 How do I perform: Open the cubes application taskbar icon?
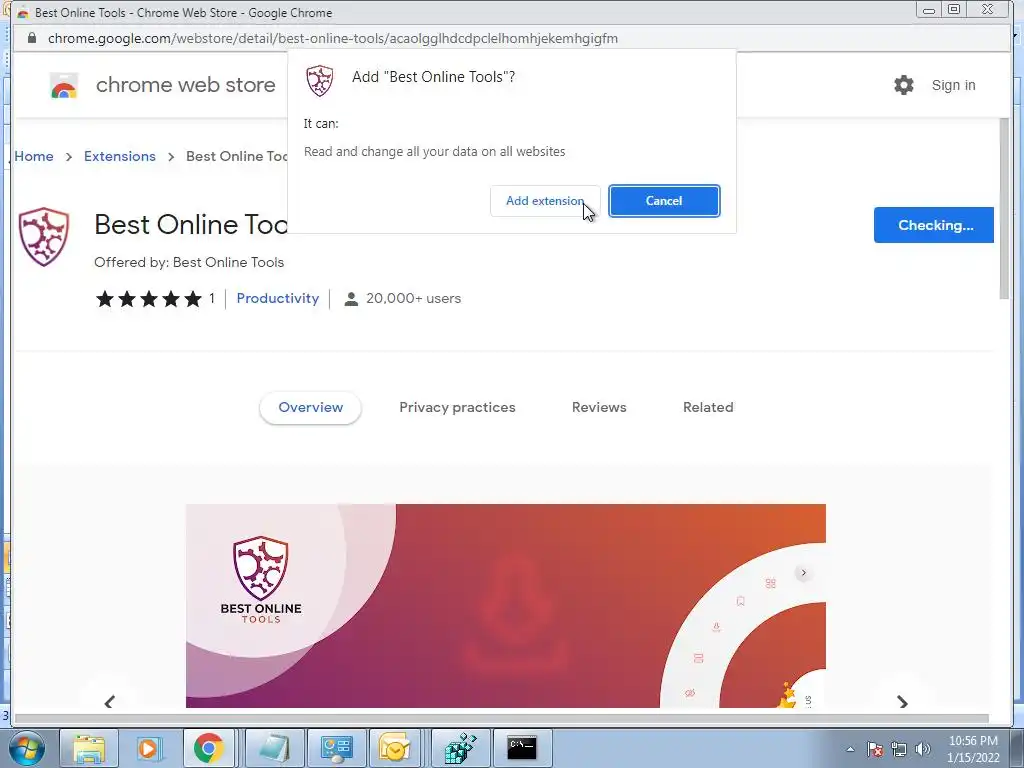tap(460, 748)
